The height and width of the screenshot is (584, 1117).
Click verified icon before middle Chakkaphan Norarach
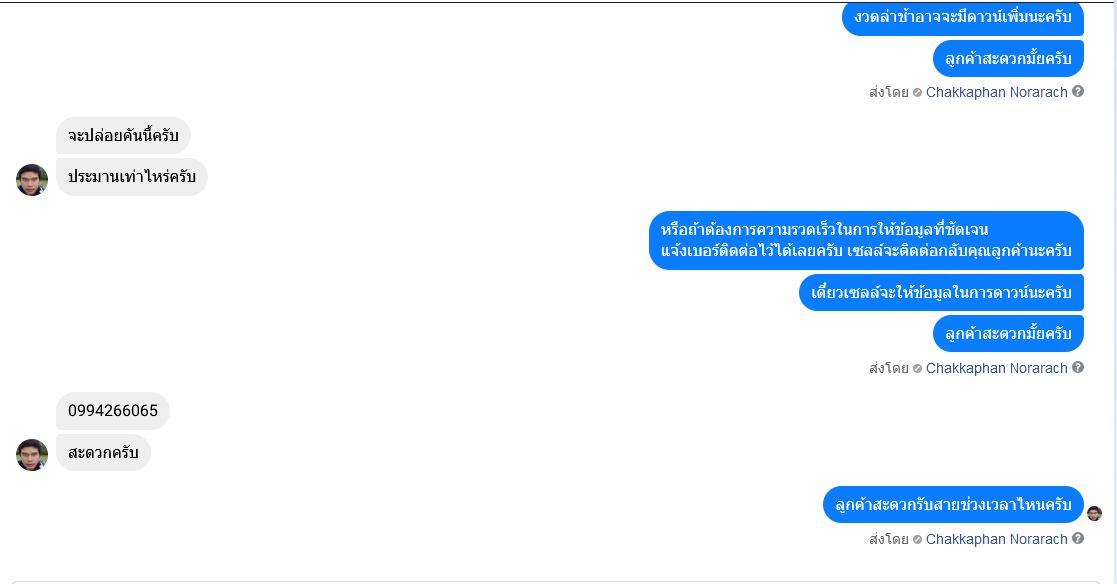[x=918, y=368]
